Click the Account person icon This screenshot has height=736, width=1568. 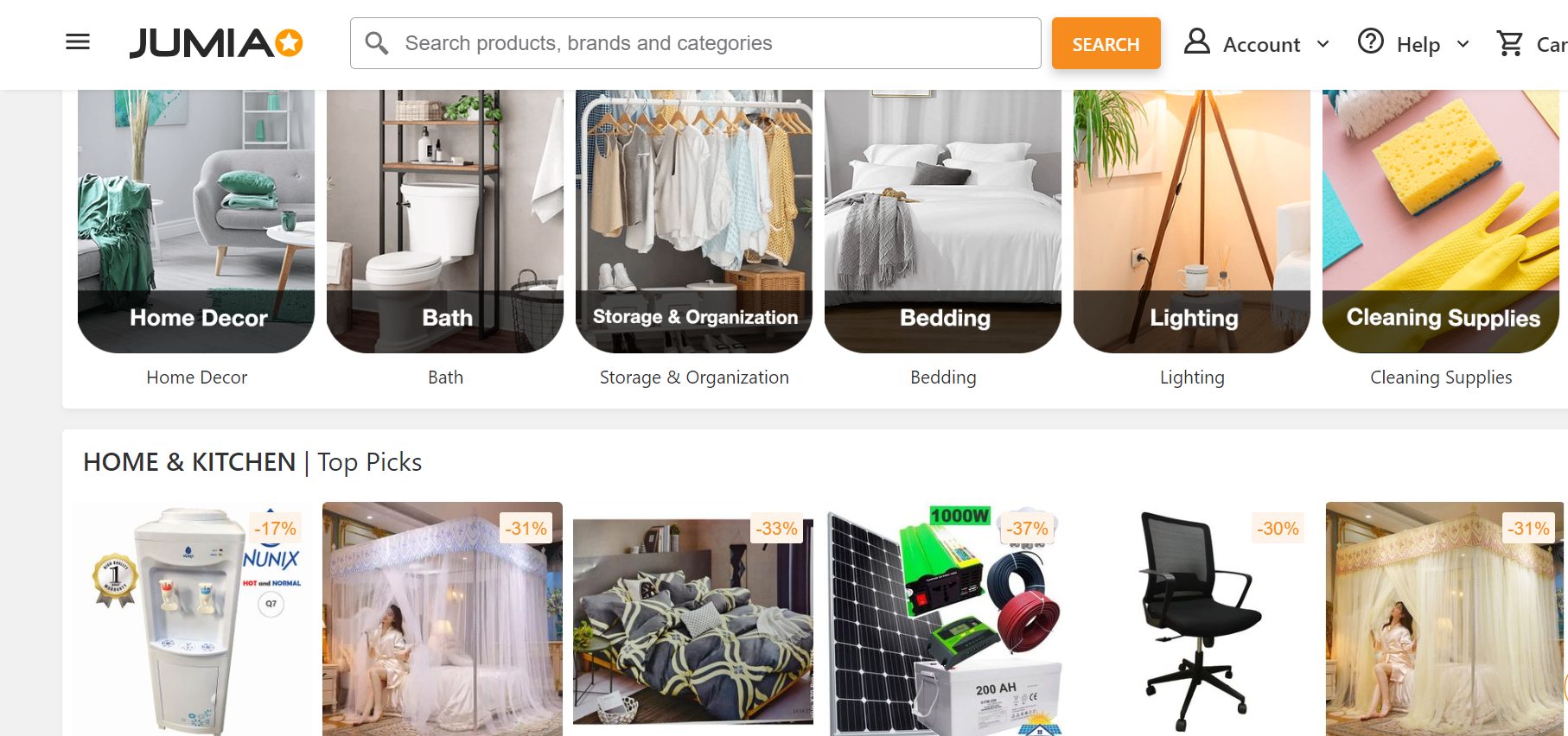1196,41
